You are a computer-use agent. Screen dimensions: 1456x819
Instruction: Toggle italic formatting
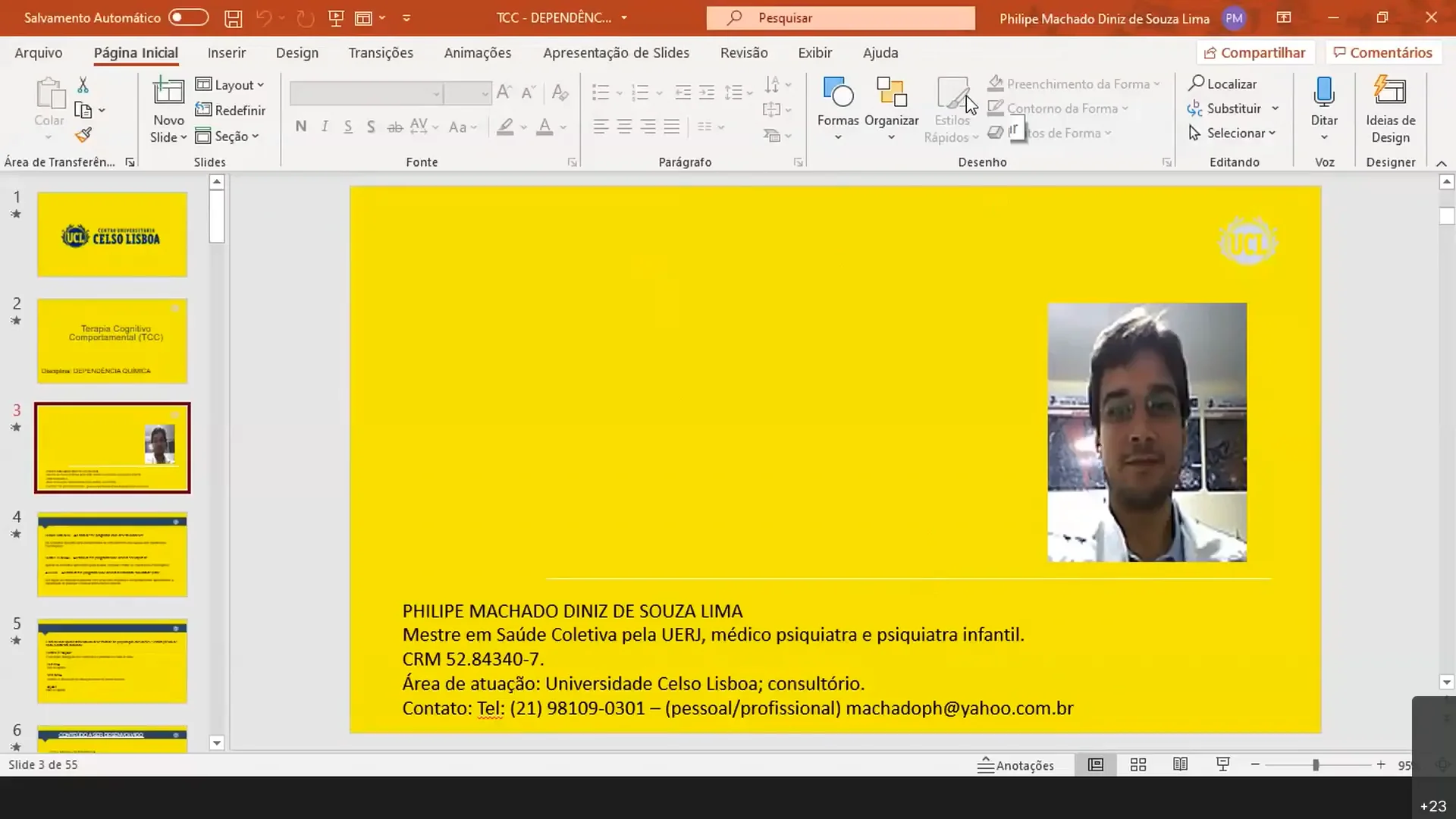[325, 126]
